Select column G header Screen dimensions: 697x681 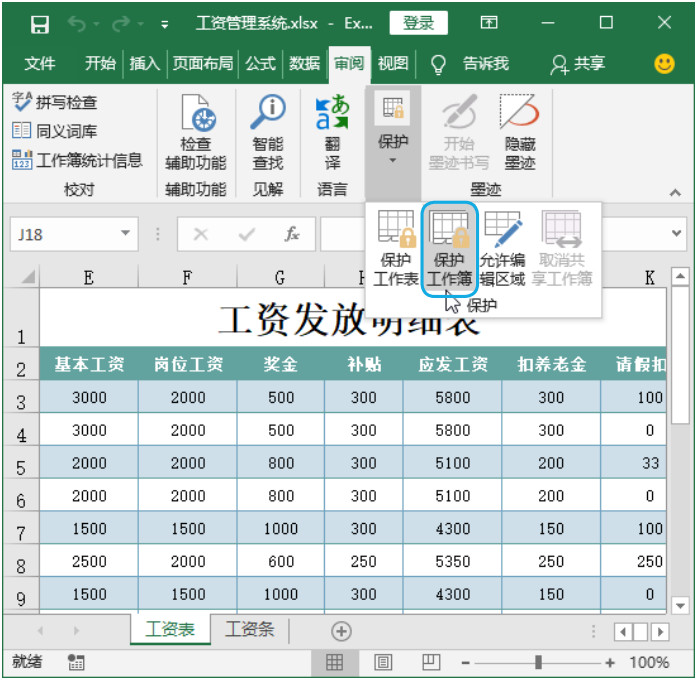tap(280, 277)
